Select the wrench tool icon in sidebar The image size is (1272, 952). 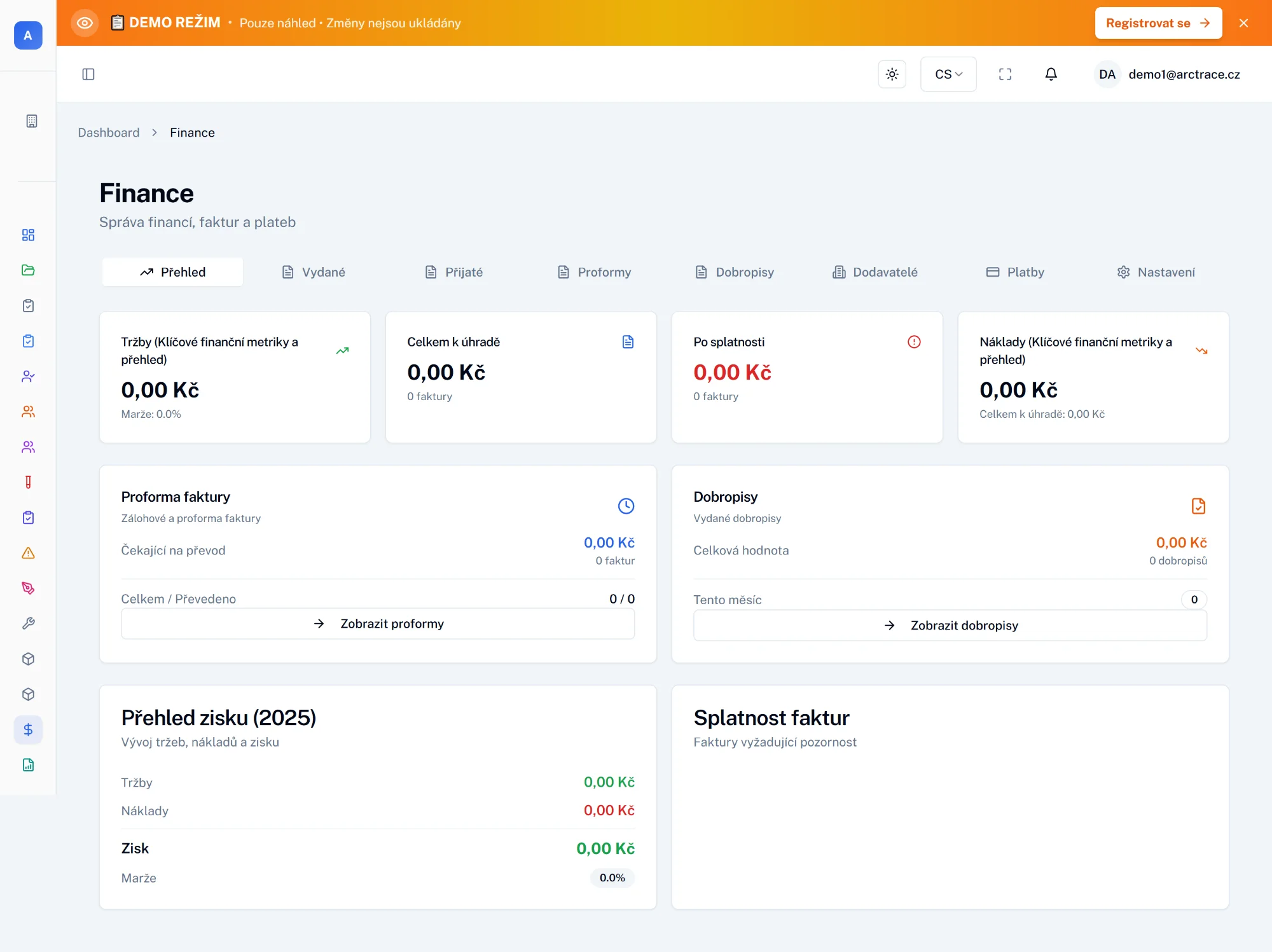(28, 623)
